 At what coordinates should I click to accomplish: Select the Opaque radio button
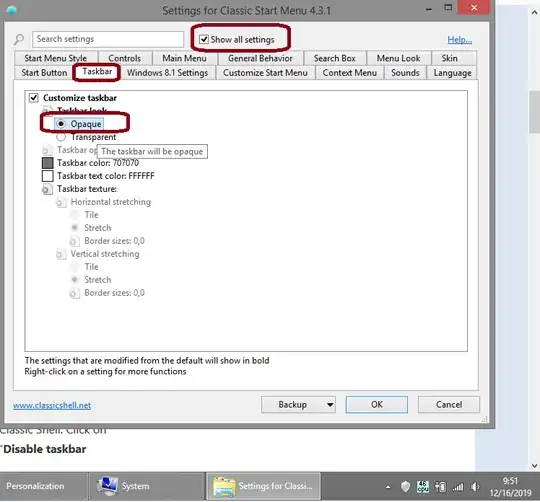(61, 124)
